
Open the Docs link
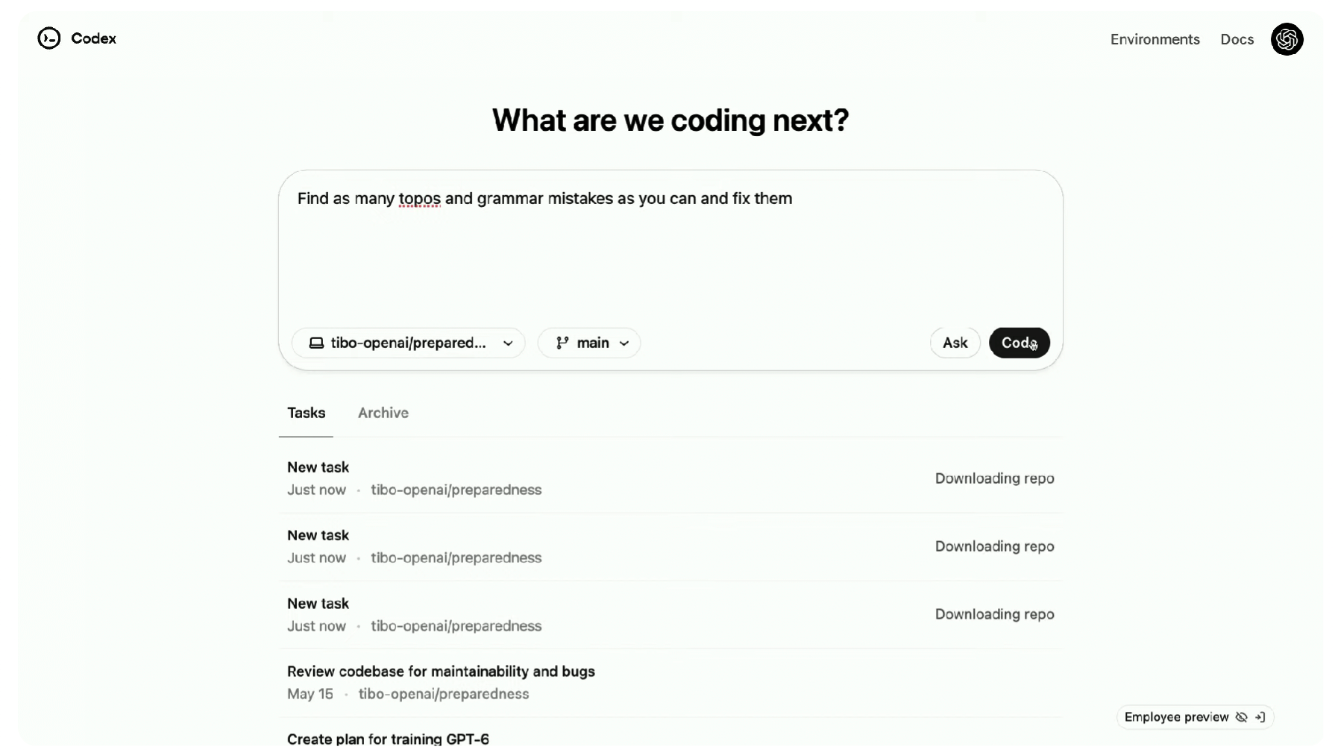pos(1236,39)
